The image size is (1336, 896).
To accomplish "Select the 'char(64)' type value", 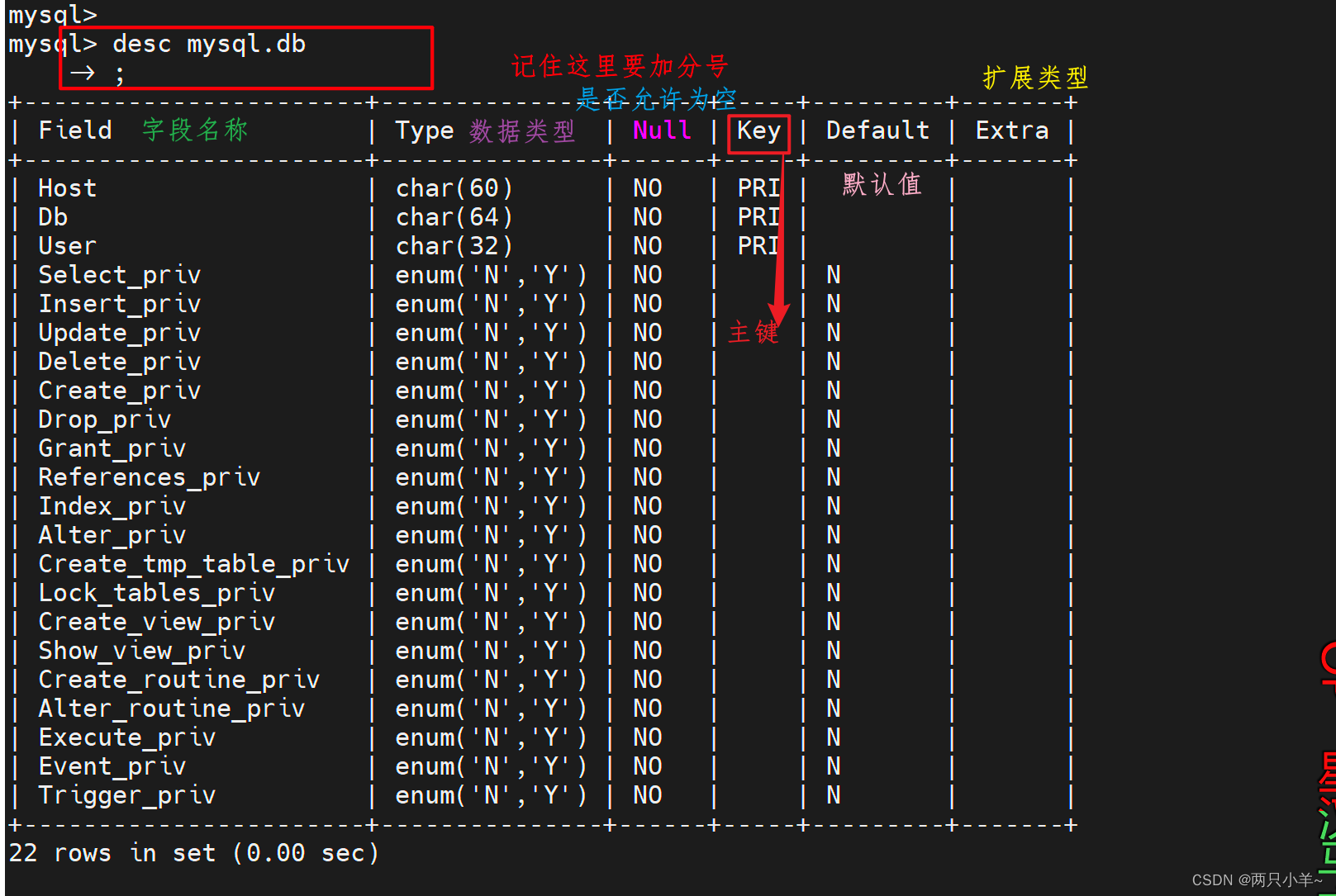I will (454, 217).
